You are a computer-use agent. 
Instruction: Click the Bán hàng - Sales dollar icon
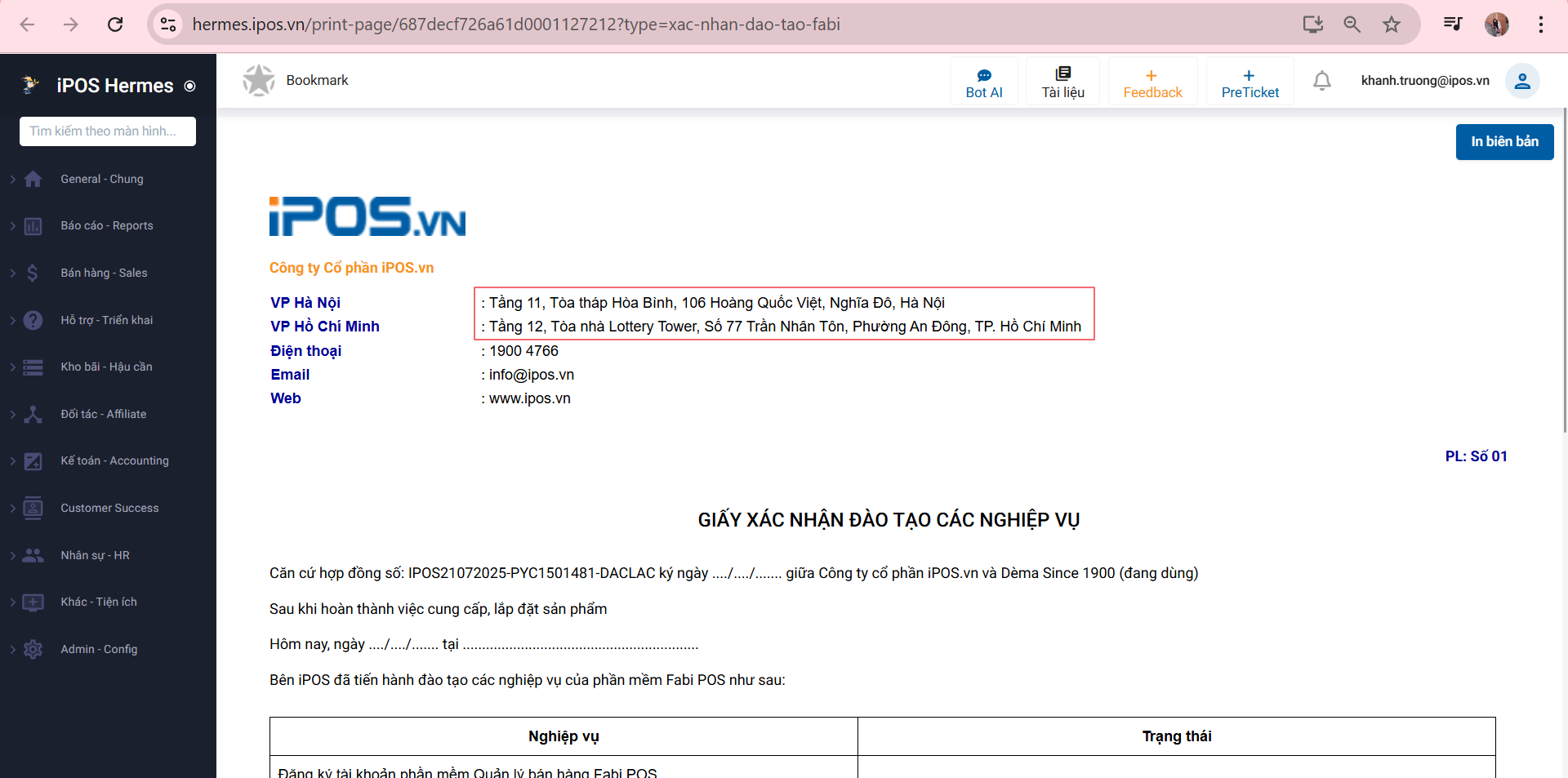pyautogui.click(x=33, y=273)
